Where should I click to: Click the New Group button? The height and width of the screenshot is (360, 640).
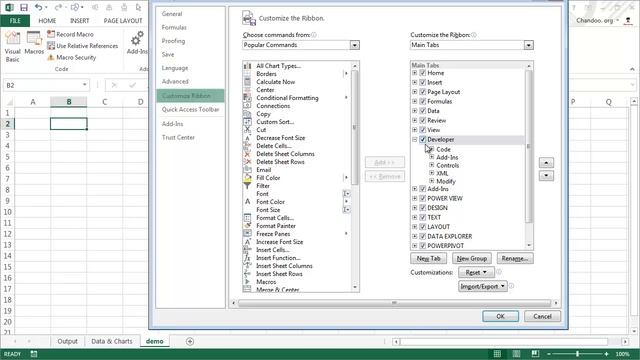pyautogui.click(x=471, y=258)
